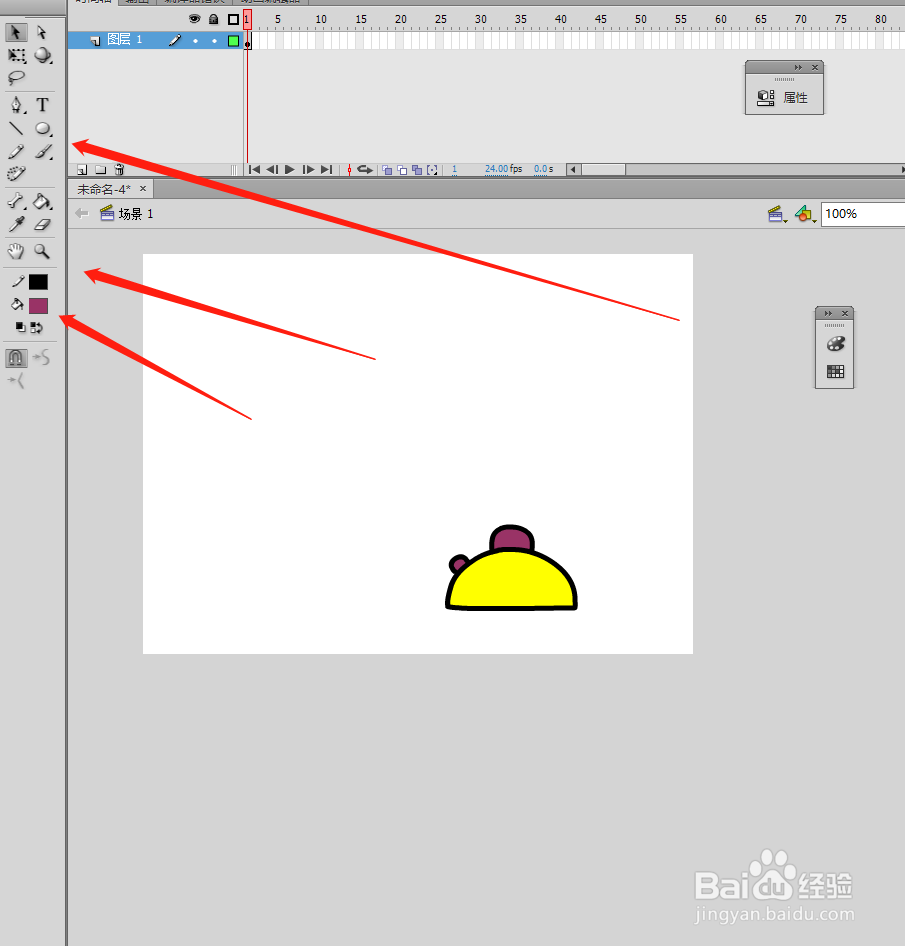This screenshot has width=905, height=946.
Task: Open the Swatches panel icon
Action: [836, 372]
